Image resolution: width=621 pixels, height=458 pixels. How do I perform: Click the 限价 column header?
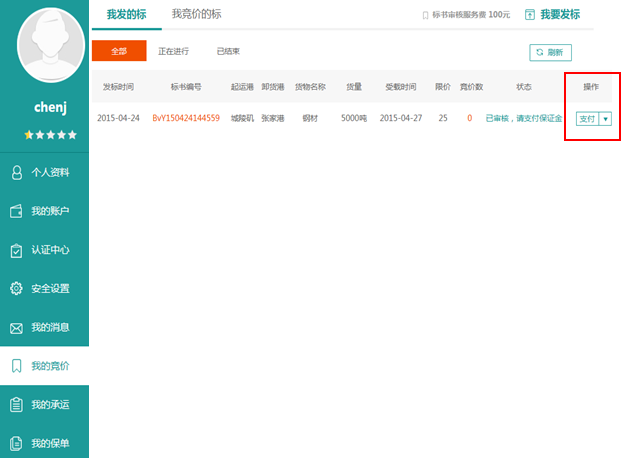443,87
